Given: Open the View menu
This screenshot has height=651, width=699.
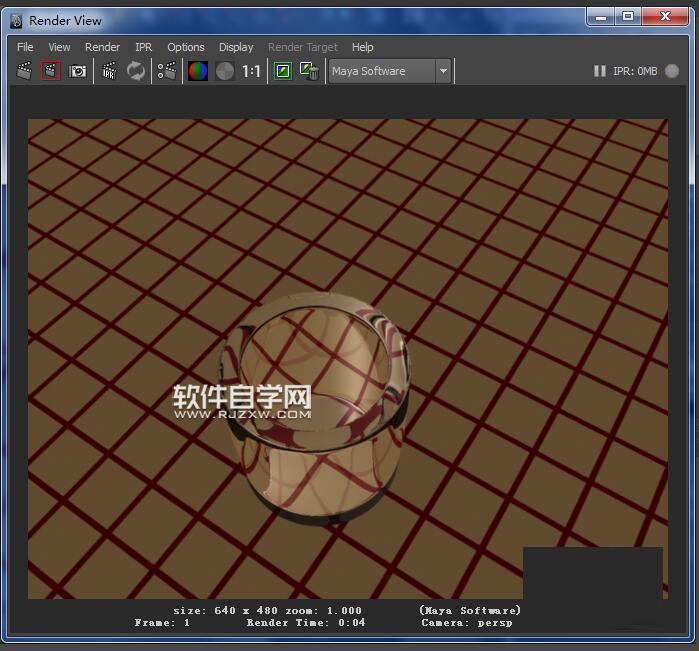Looking at the screenshot, I should (x=59, y=47).
